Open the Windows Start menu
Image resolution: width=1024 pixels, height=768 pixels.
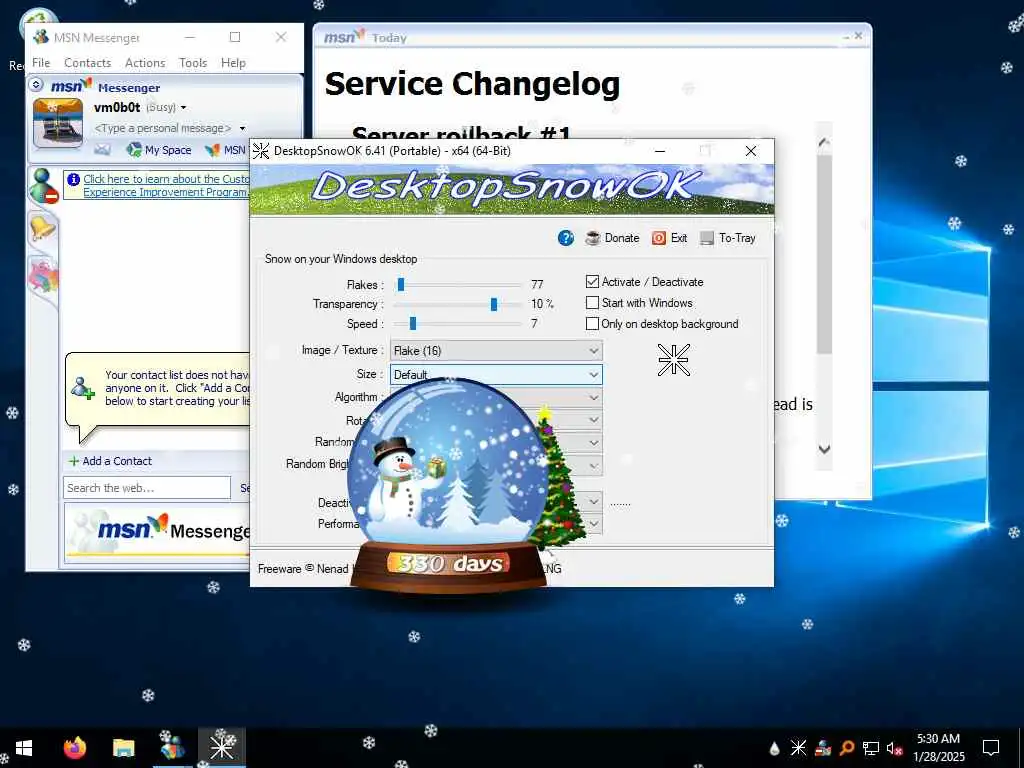click(24, 748)
